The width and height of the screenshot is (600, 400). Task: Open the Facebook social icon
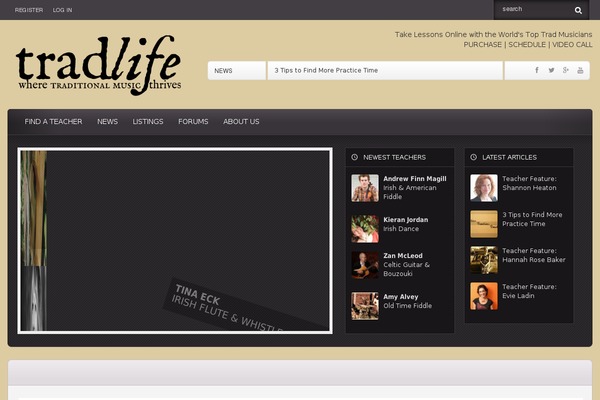[537, 70]
